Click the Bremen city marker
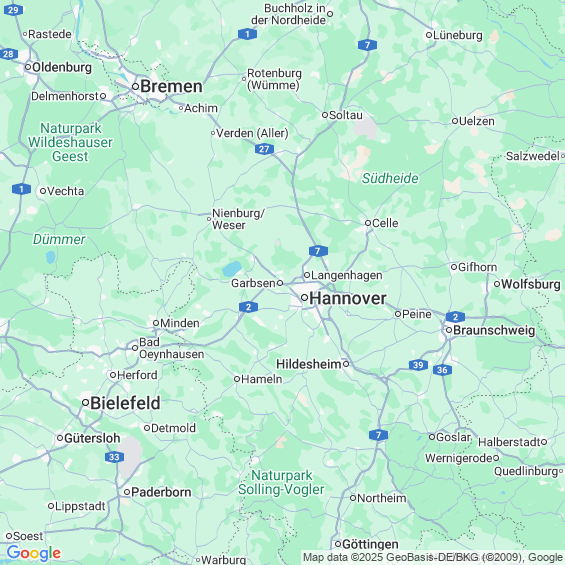Viewport: 565px width, 565px height. 135,86
